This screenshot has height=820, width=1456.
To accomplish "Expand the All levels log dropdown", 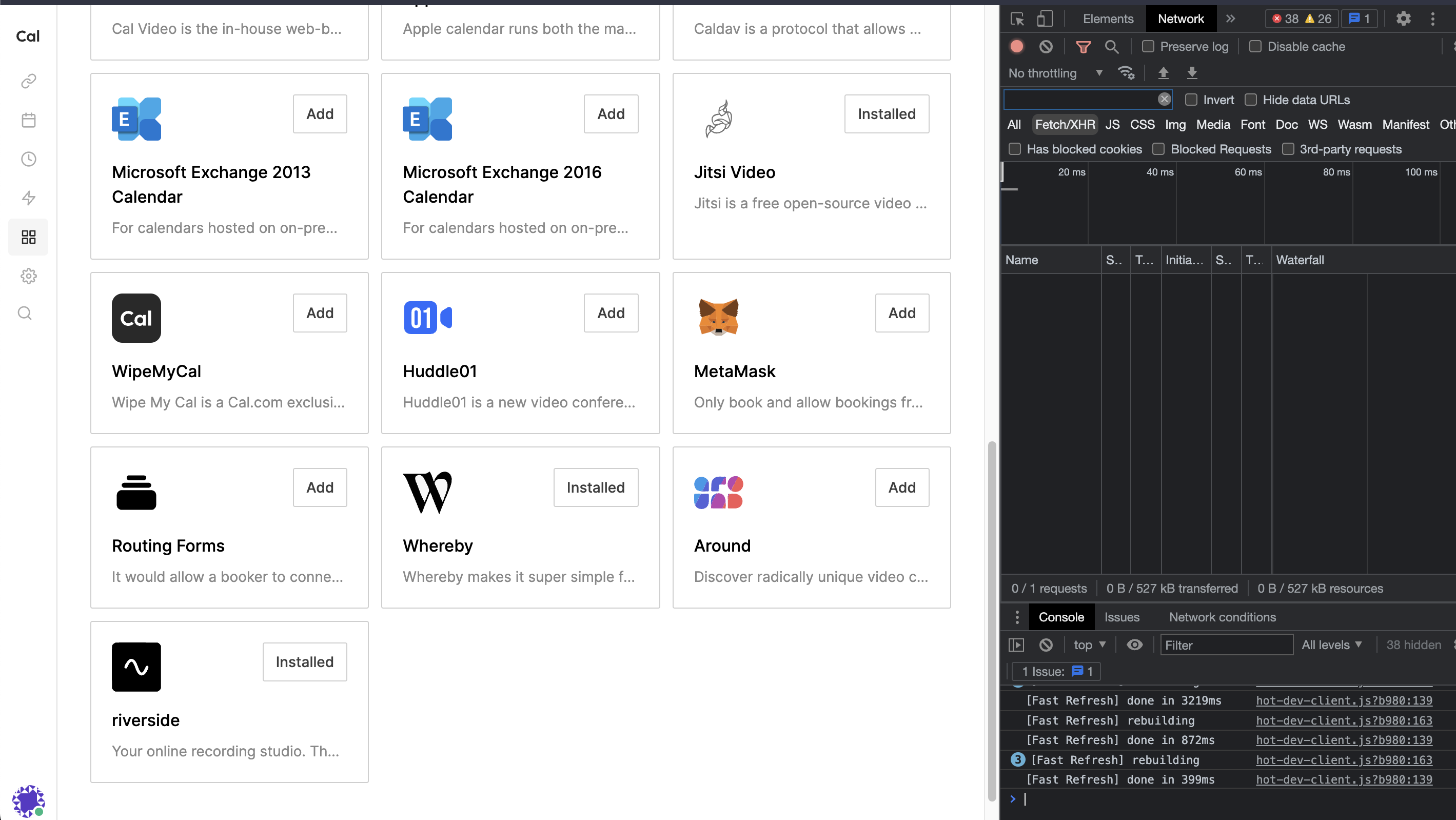I will [1331, 645].
